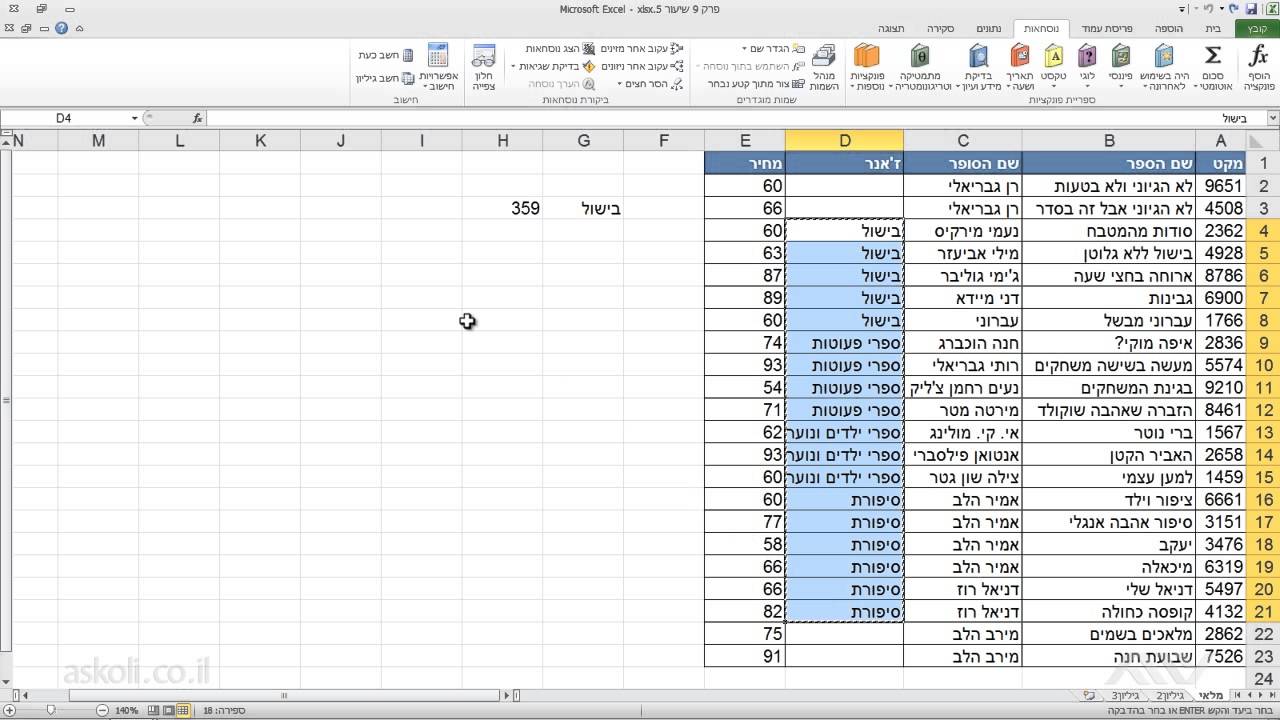The image size is (1280, 720).
Task: Switch to Page Break Preview in status bar
Action: 155,710
